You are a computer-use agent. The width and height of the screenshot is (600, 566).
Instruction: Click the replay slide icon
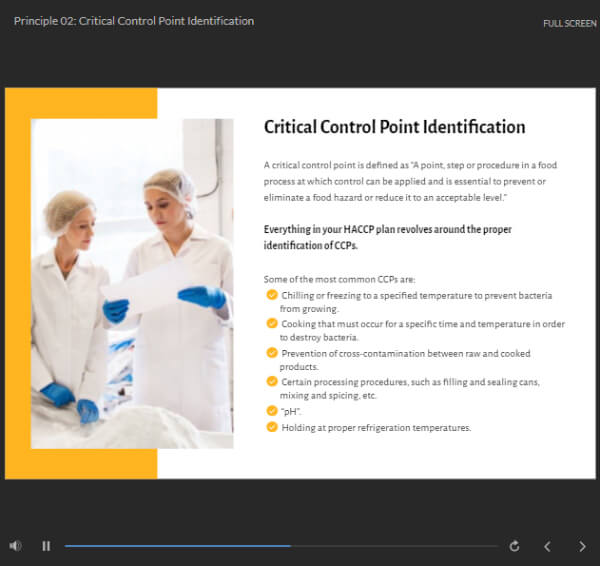pyautogui.click(x=514, y=546)
